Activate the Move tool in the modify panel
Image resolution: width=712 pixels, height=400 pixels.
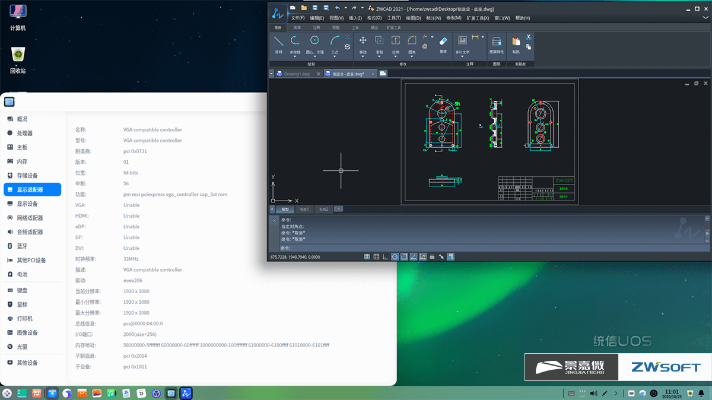pyautogui.click(x=363, y=44)
